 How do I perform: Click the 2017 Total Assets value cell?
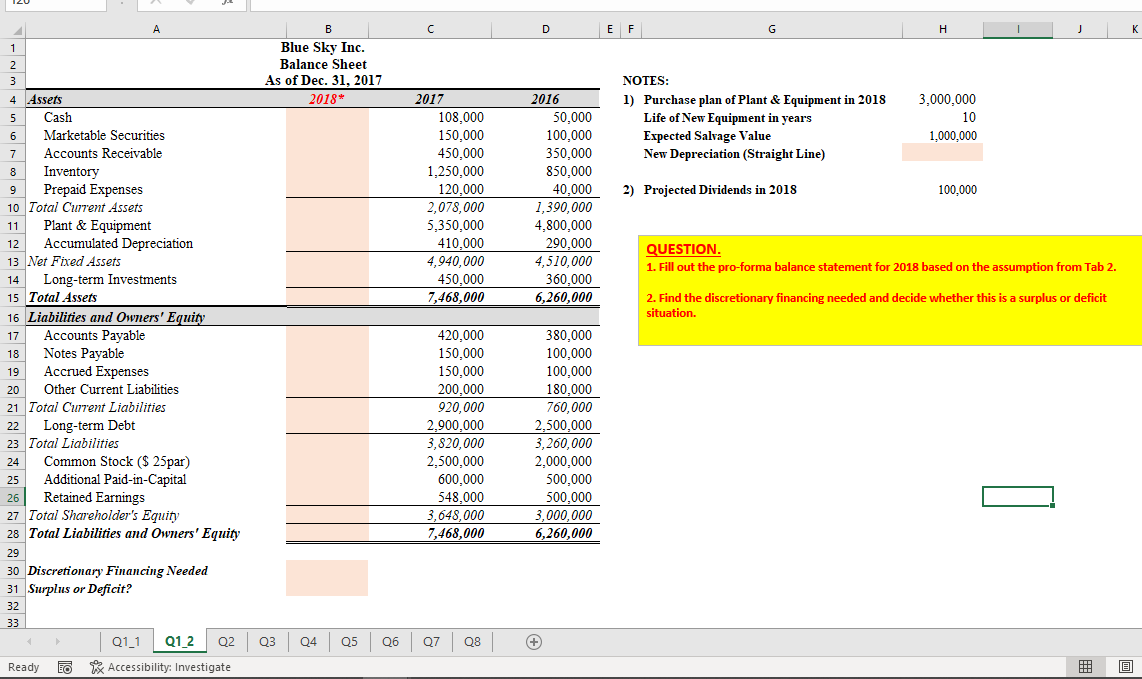click(x=430, y=297)
